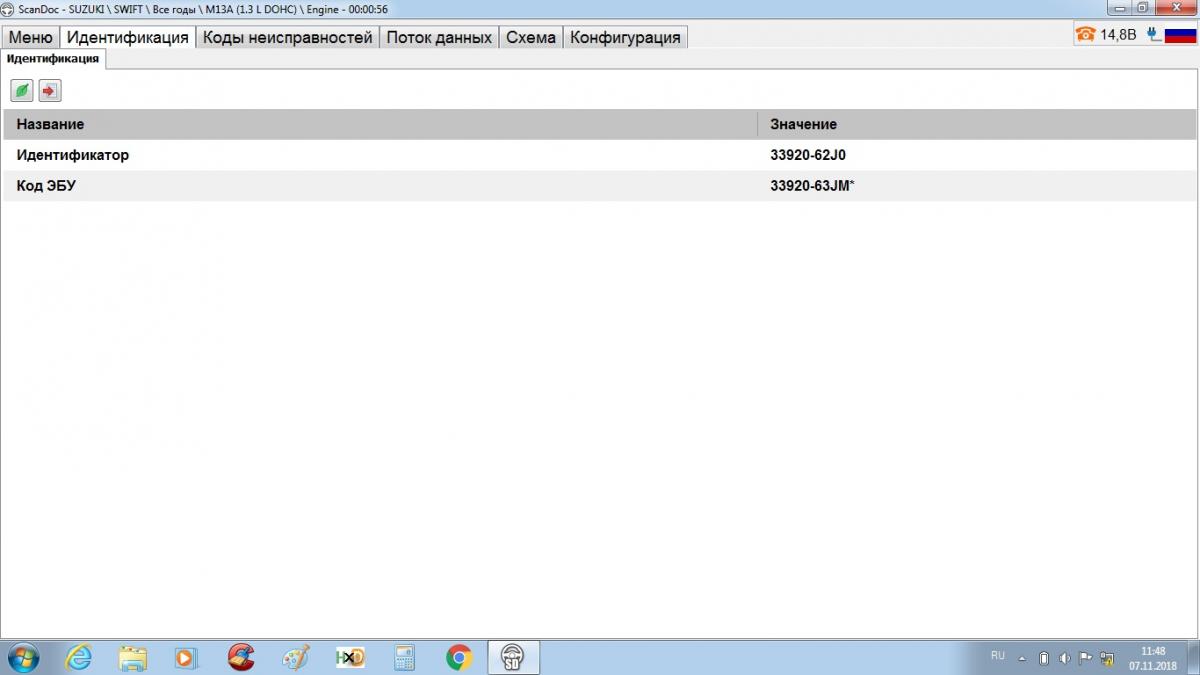The width and height of the screenshot is (1200, 675).
Task: Open the Поток данных tab
Action: (x=439, y=37)
